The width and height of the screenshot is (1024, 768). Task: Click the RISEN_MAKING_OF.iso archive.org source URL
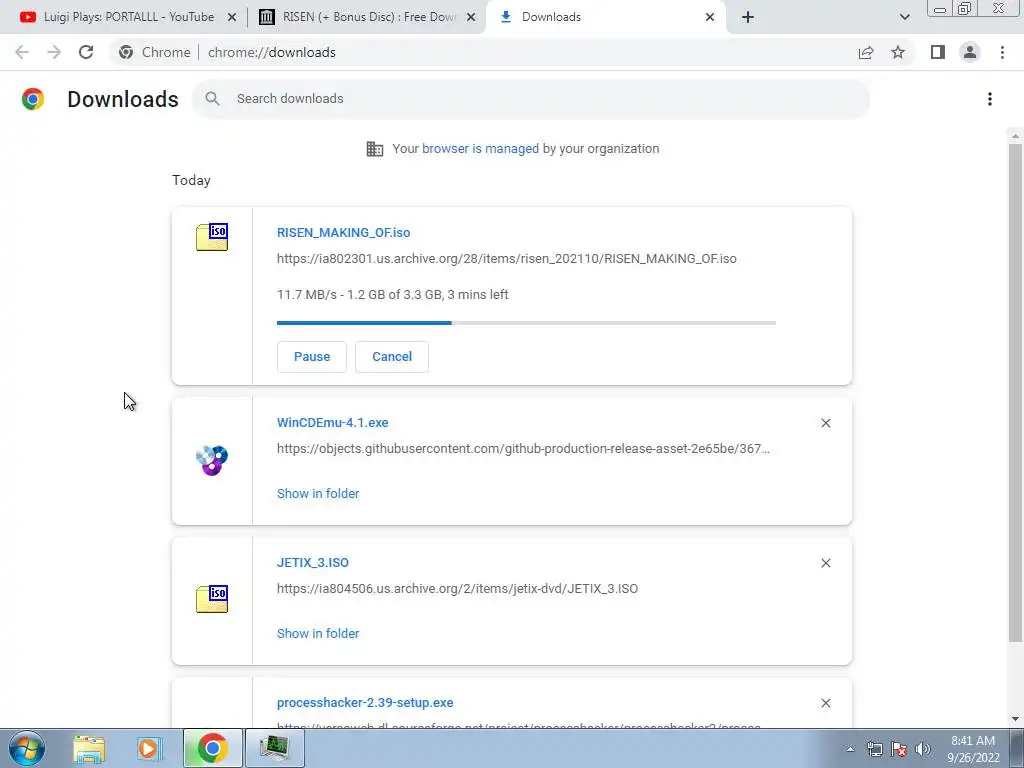(507, 259)
